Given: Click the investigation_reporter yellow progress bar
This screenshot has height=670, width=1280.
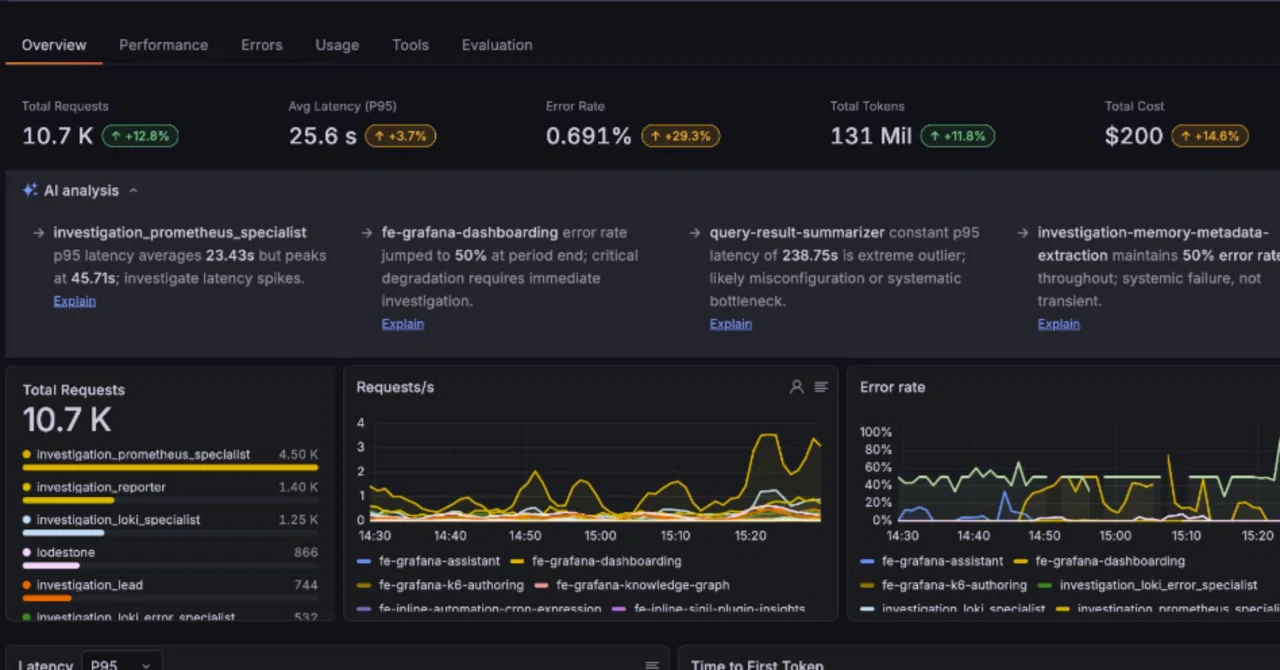Looking at the screenshot, I should [x=68, y=500].
